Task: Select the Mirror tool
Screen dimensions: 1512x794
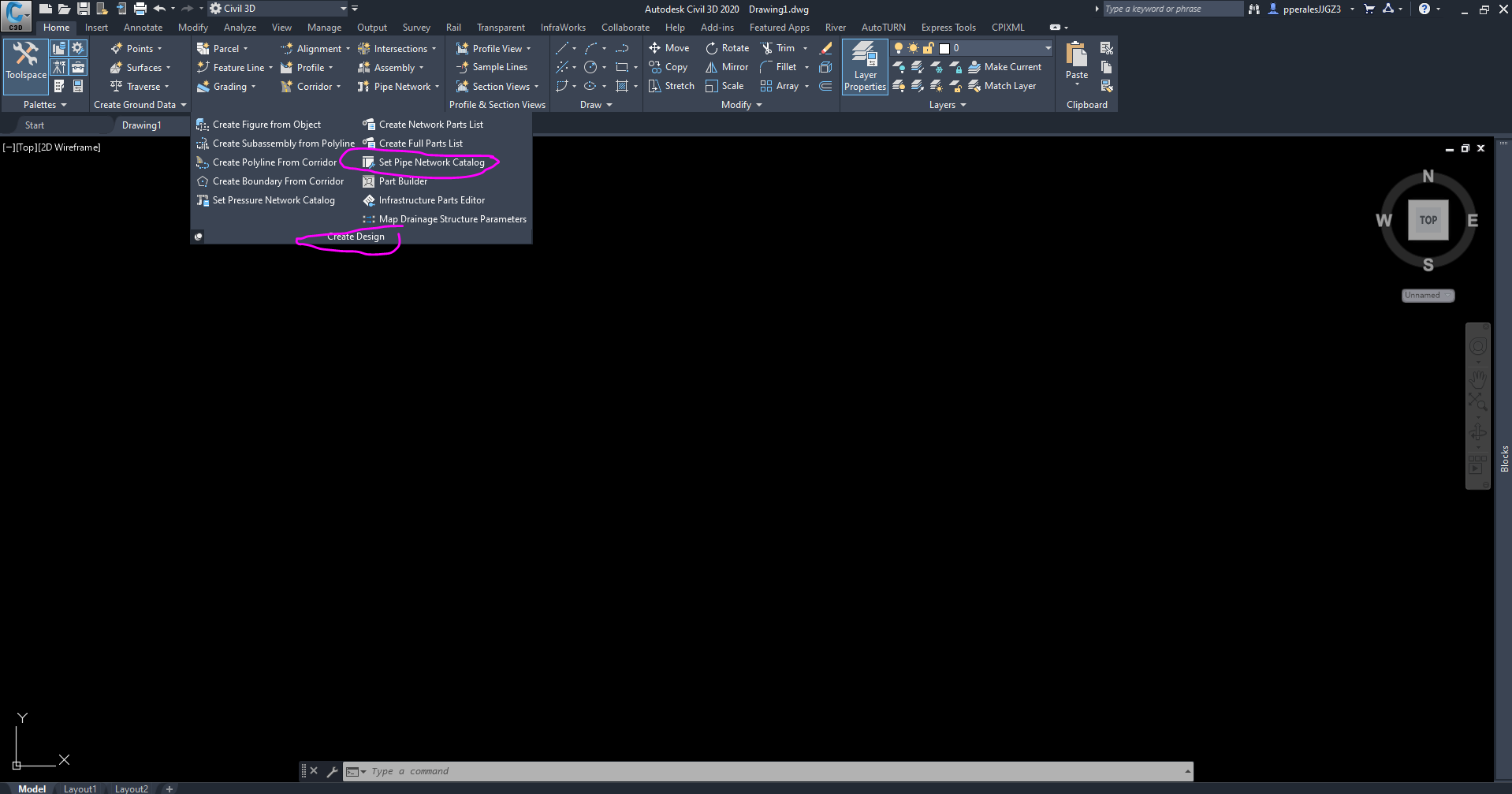Action: pyautogui.click(x=727, y=67)
